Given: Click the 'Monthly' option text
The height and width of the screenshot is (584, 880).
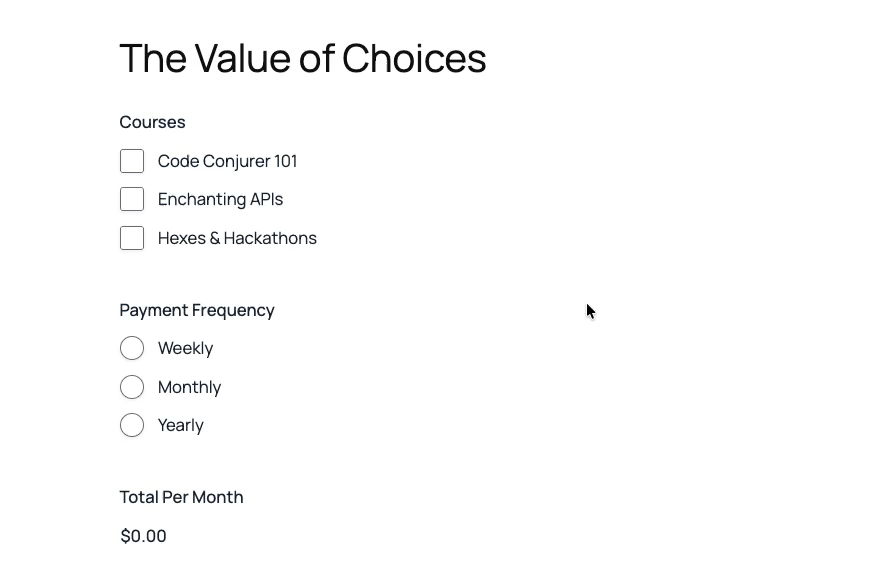Looking at the screenshot, I should tap(189, 387).
